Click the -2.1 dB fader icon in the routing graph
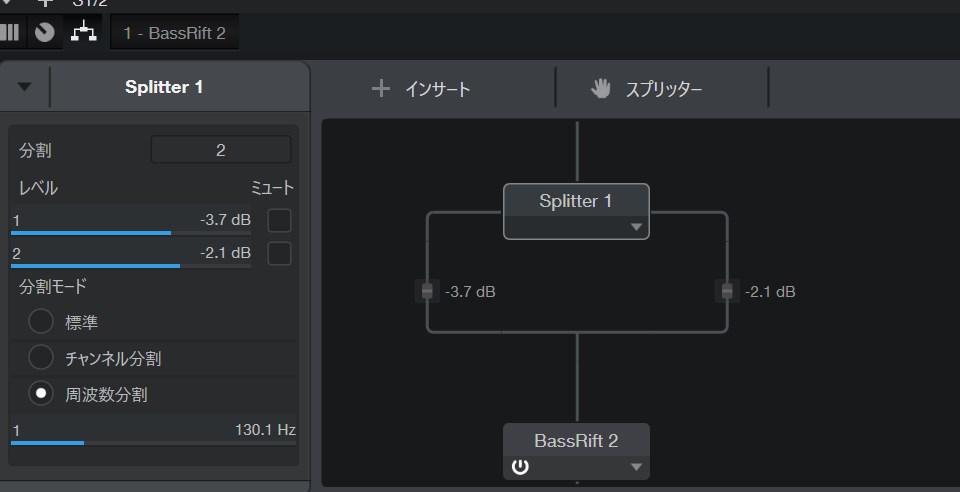This screenshot has height=492, width=960. point(727,291)
